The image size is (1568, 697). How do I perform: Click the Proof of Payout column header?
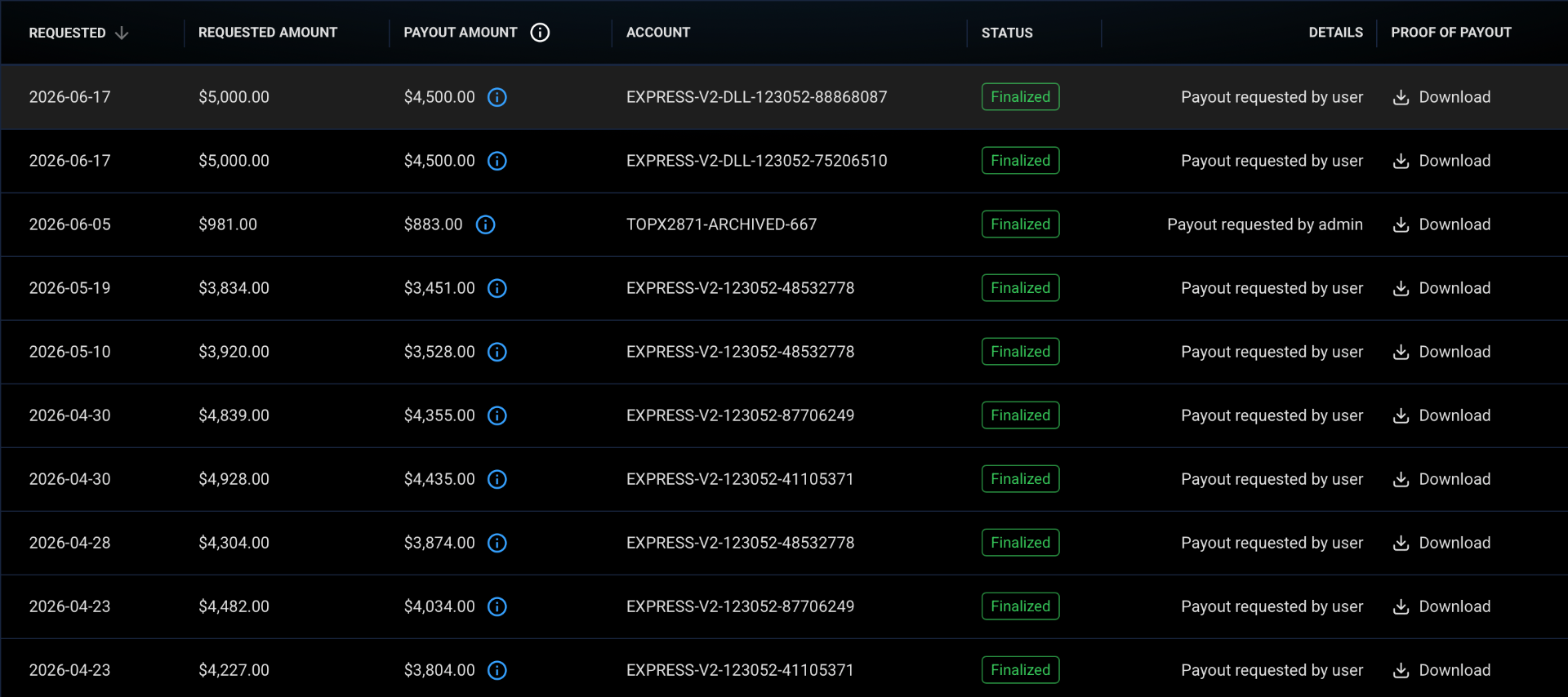(x=1451, y=33)
